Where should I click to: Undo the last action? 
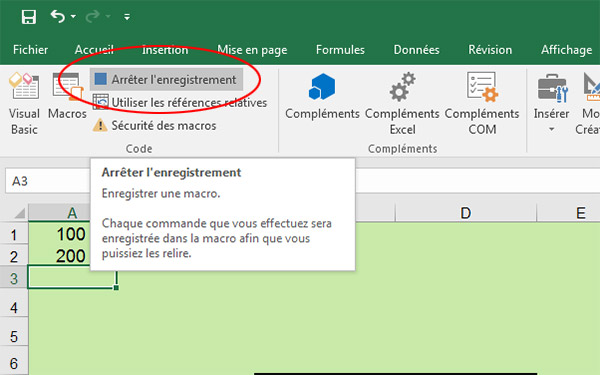coord(58,16)
